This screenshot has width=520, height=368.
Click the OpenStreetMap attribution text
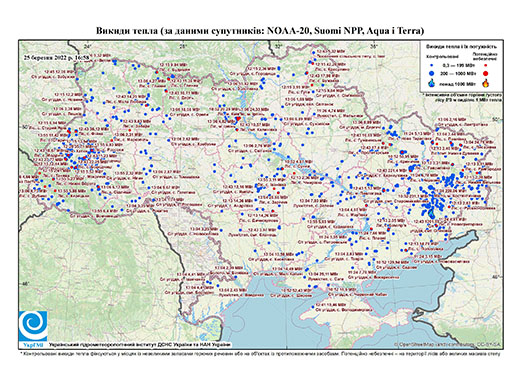pos(447,344)
